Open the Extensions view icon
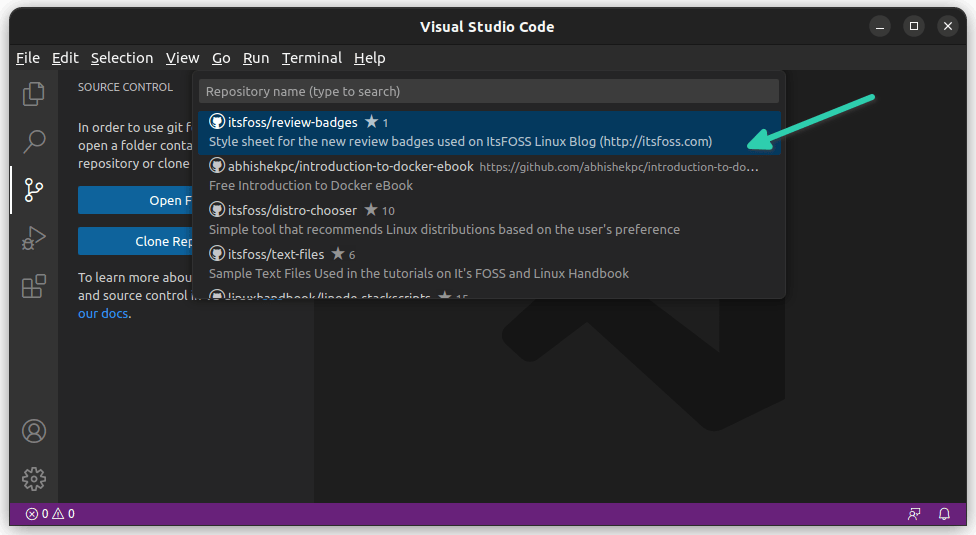 34,287
